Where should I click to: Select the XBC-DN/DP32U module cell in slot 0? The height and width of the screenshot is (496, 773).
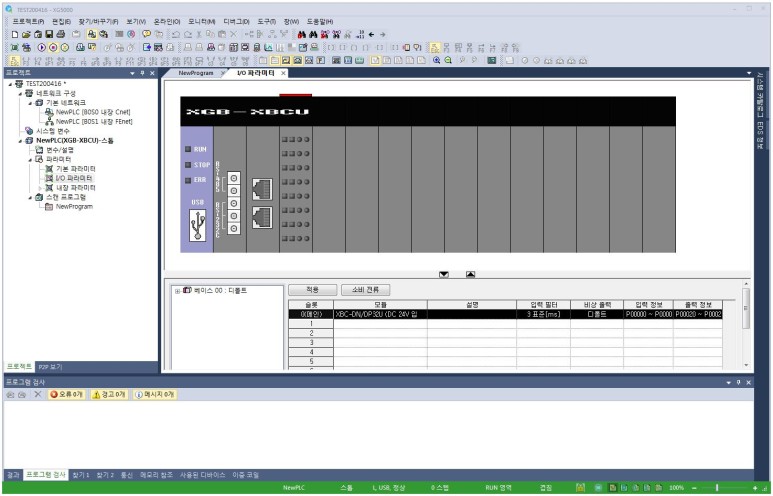coord(380,314)
